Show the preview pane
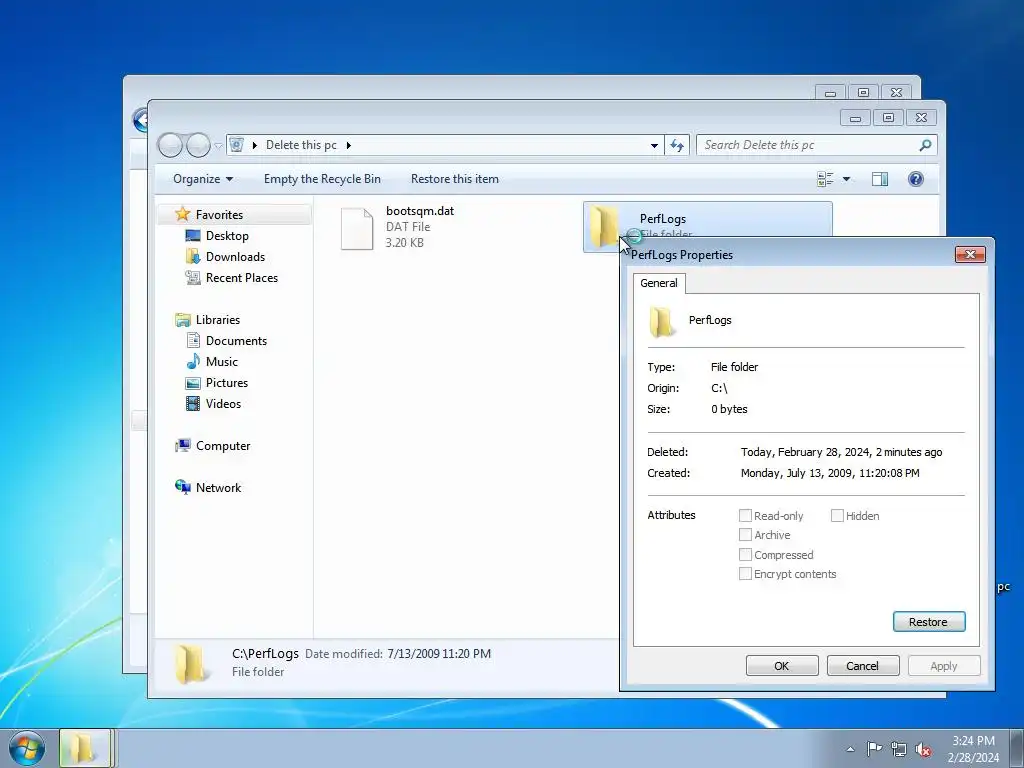 [880, 179]
